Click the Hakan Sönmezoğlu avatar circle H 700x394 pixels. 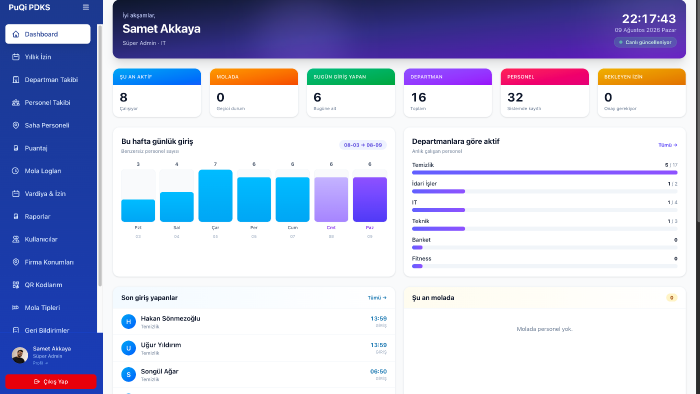129,321
